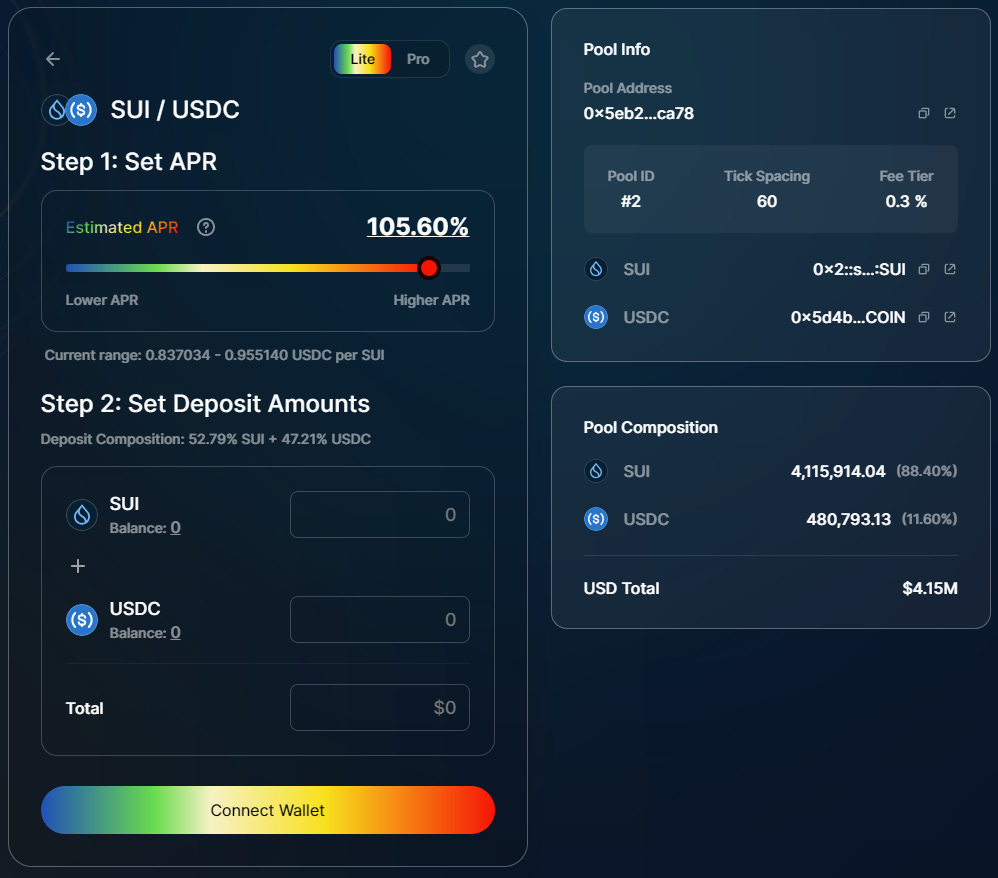Click the Pool Info heading
This screenshot has height=878, width=998.
[617, 50]
